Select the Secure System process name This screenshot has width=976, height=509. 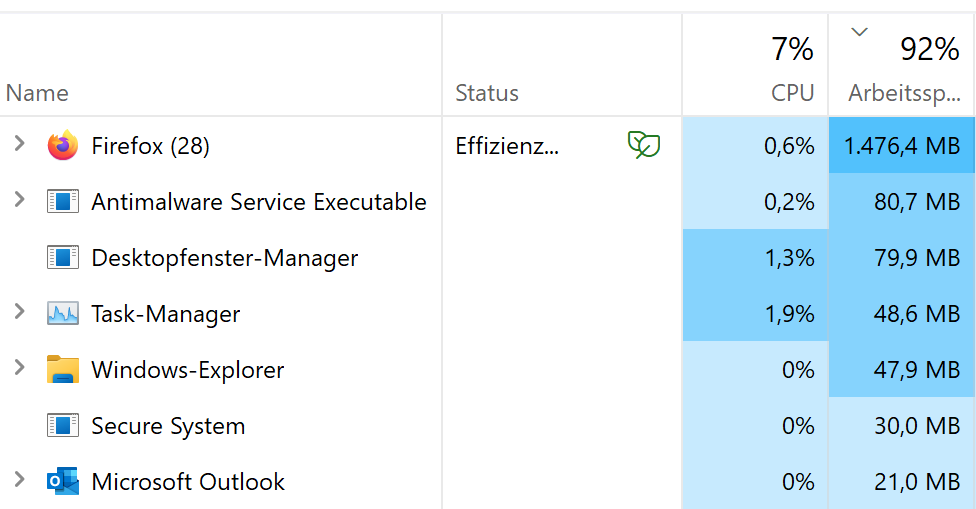[x=168, y=426]
